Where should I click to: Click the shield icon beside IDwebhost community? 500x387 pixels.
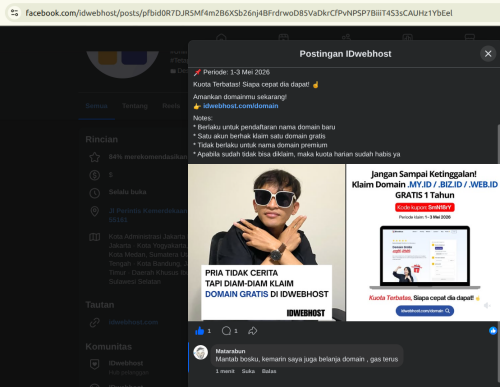(95, 364)
